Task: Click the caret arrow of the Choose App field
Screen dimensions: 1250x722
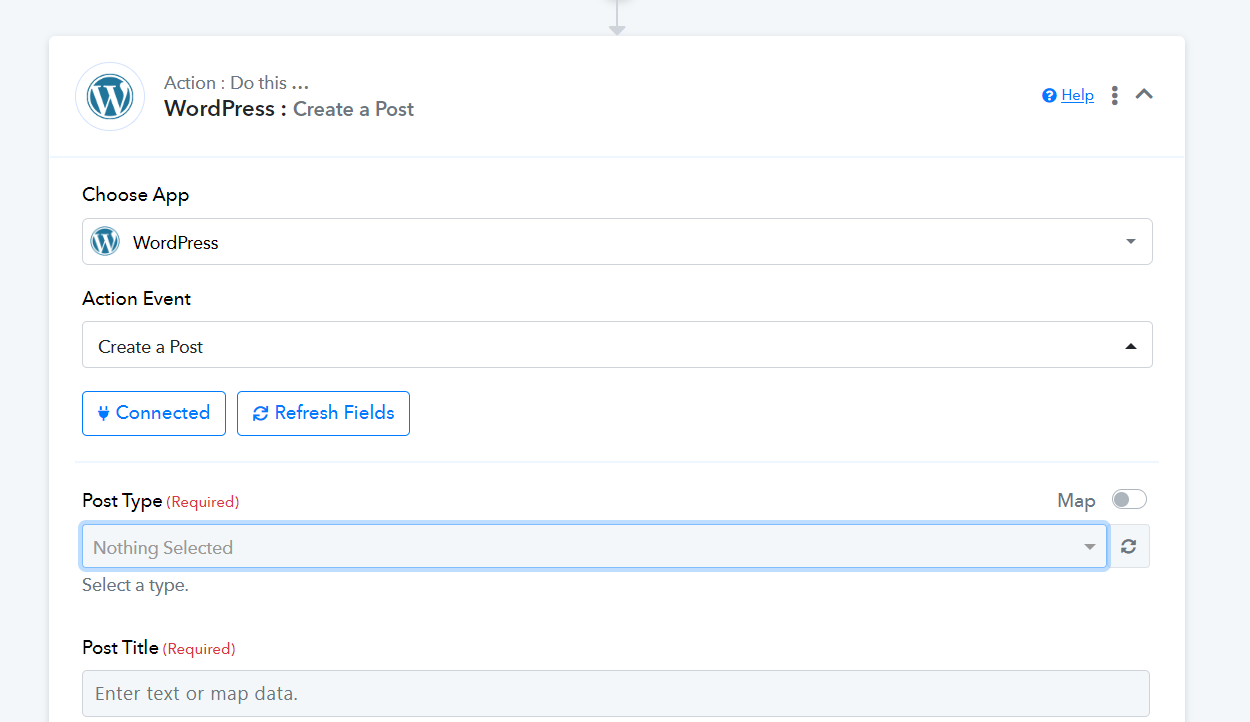Action: pos(1131,242)
